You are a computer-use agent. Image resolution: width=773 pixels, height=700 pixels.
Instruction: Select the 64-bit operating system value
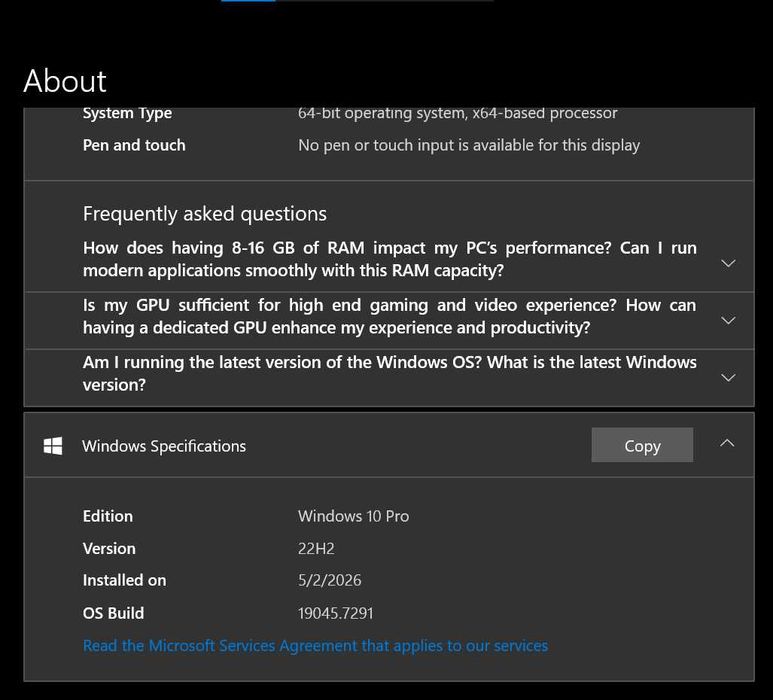pyautogui.click(x=457, y=113)
